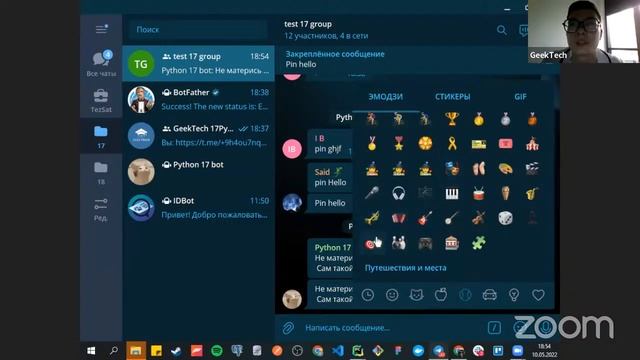The image size is (640, 360).
Task: Insert the clapperboard emoji
Action: coord(532,169)
